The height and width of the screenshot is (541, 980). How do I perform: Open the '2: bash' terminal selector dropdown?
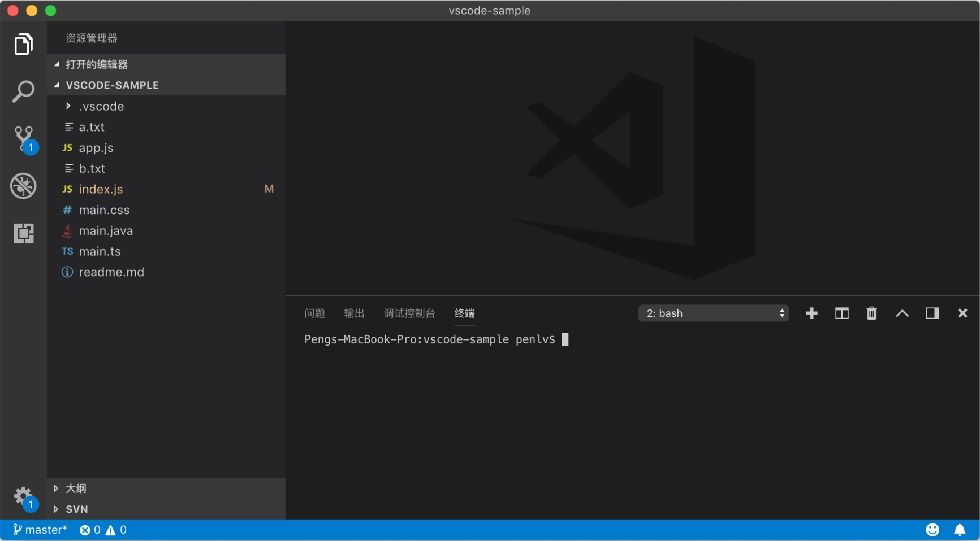click(x=713, y=313)
